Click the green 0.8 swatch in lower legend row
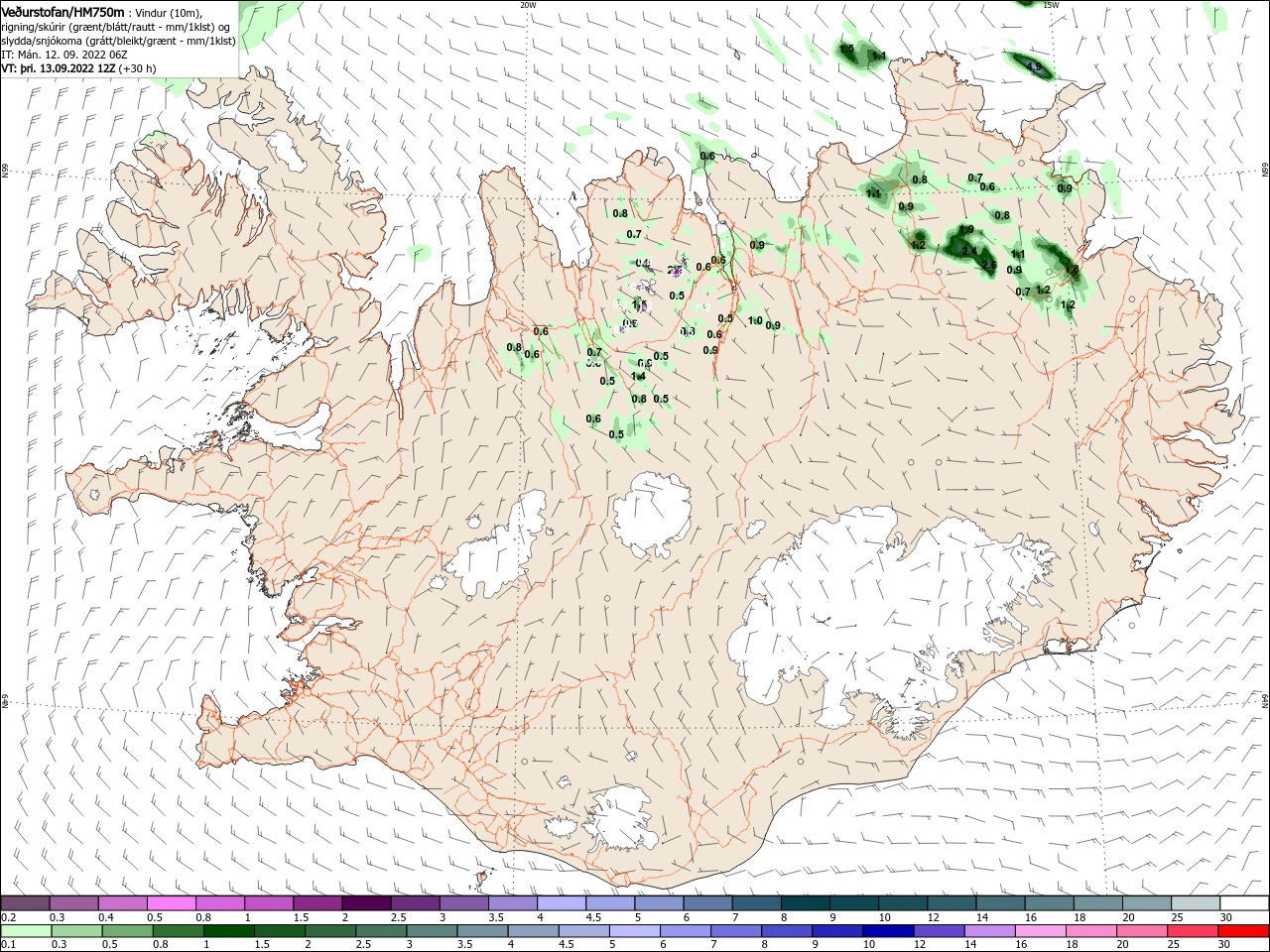The image size is (1270, 952). tap(179, 931)
